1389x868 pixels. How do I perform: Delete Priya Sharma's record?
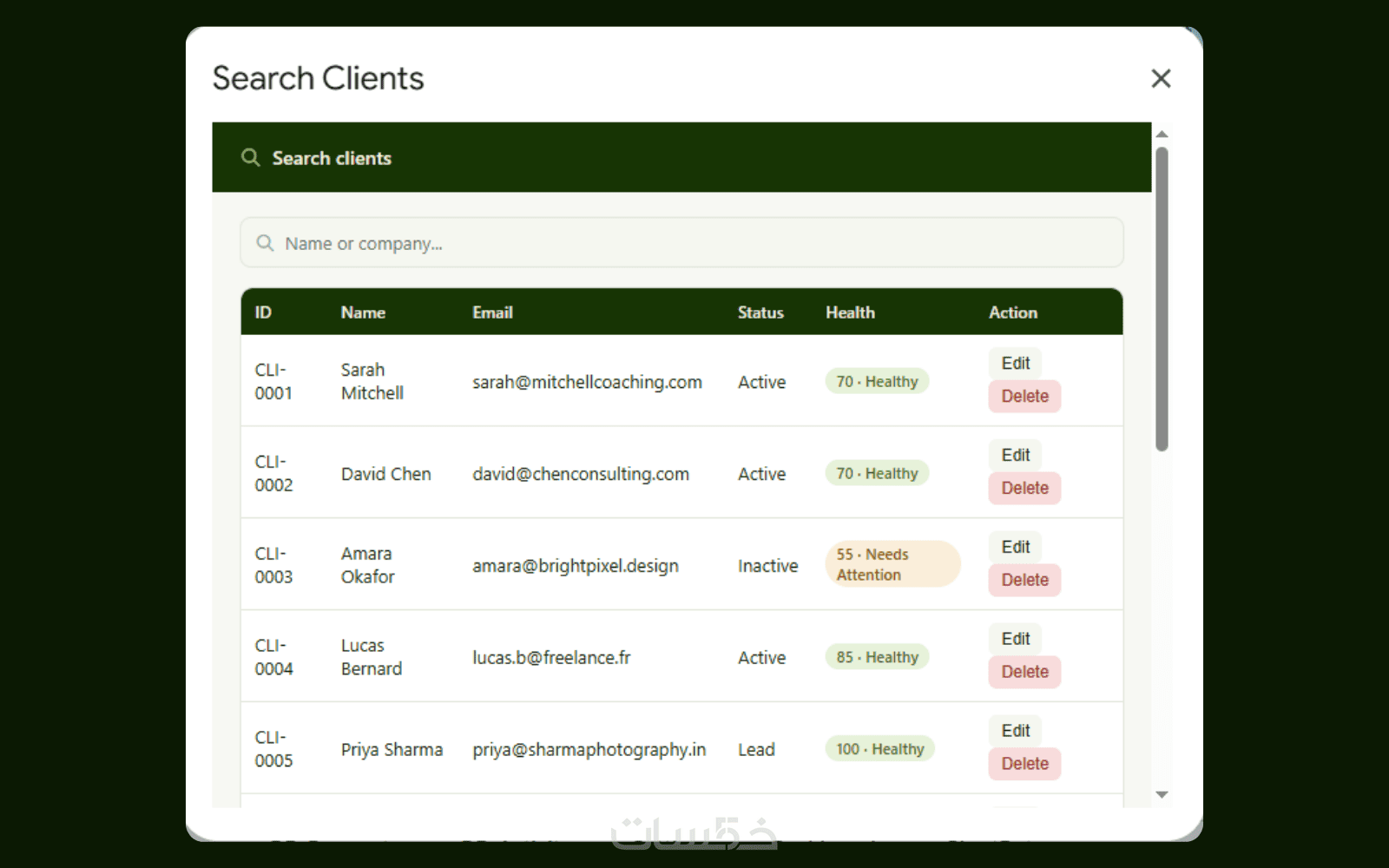pos(1024,764)
